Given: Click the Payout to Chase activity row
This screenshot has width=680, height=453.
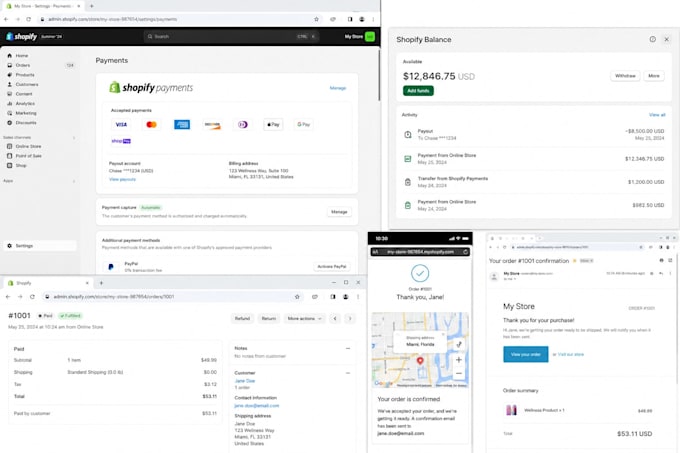Looking at the screenshot, I should pos(534,134).
